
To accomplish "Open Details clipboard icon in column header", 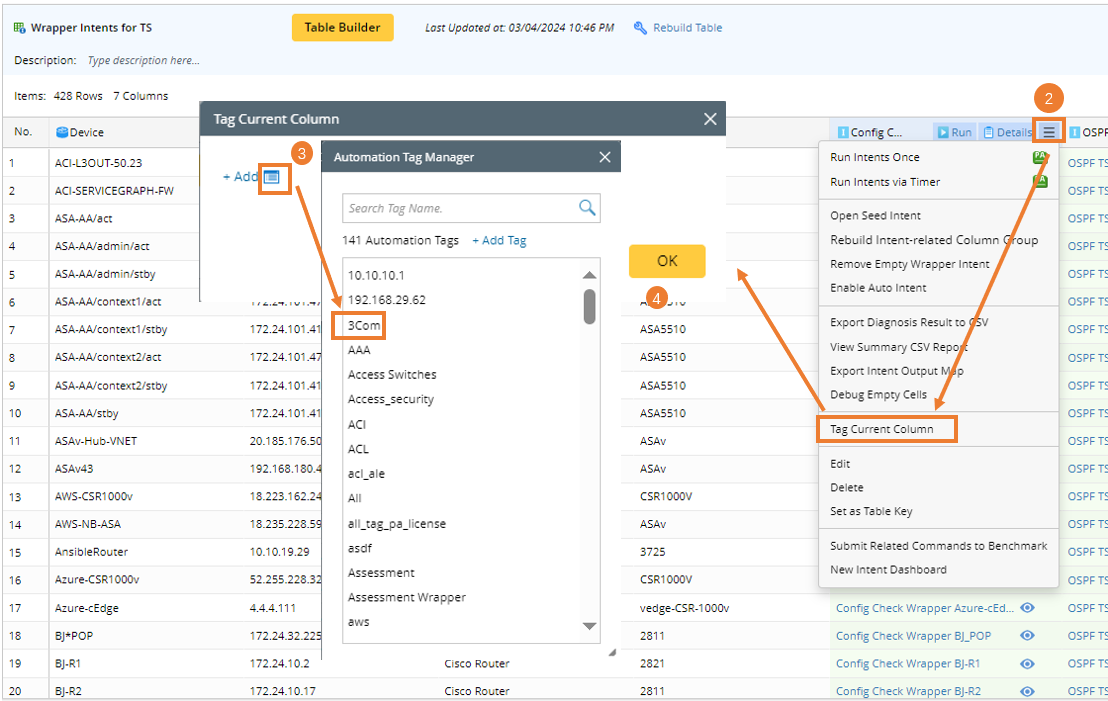I will (x=988, y=132).
